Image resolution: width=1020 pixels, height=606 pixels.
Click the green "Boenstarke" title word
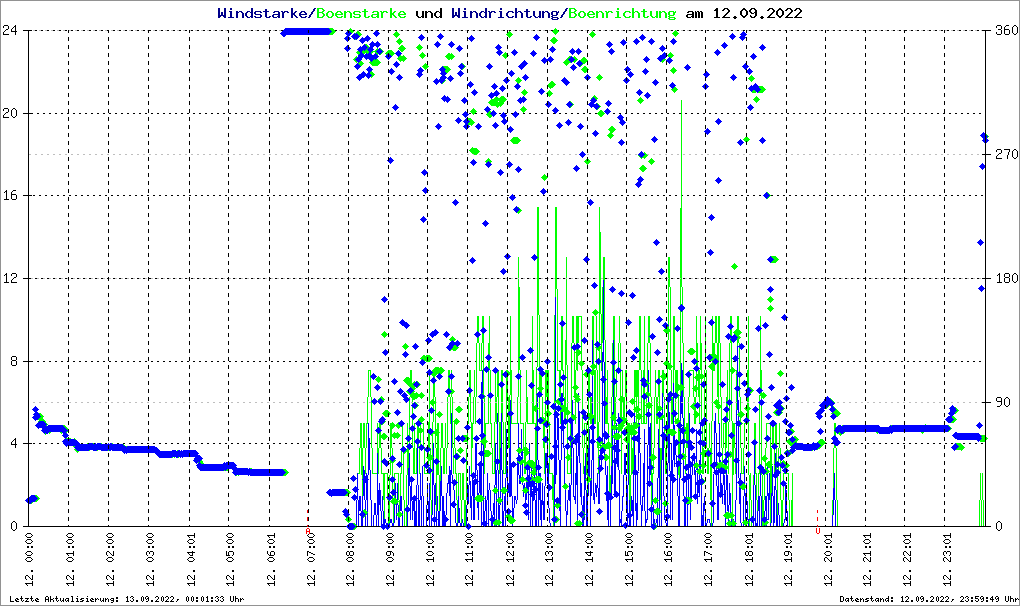[361, 13]
